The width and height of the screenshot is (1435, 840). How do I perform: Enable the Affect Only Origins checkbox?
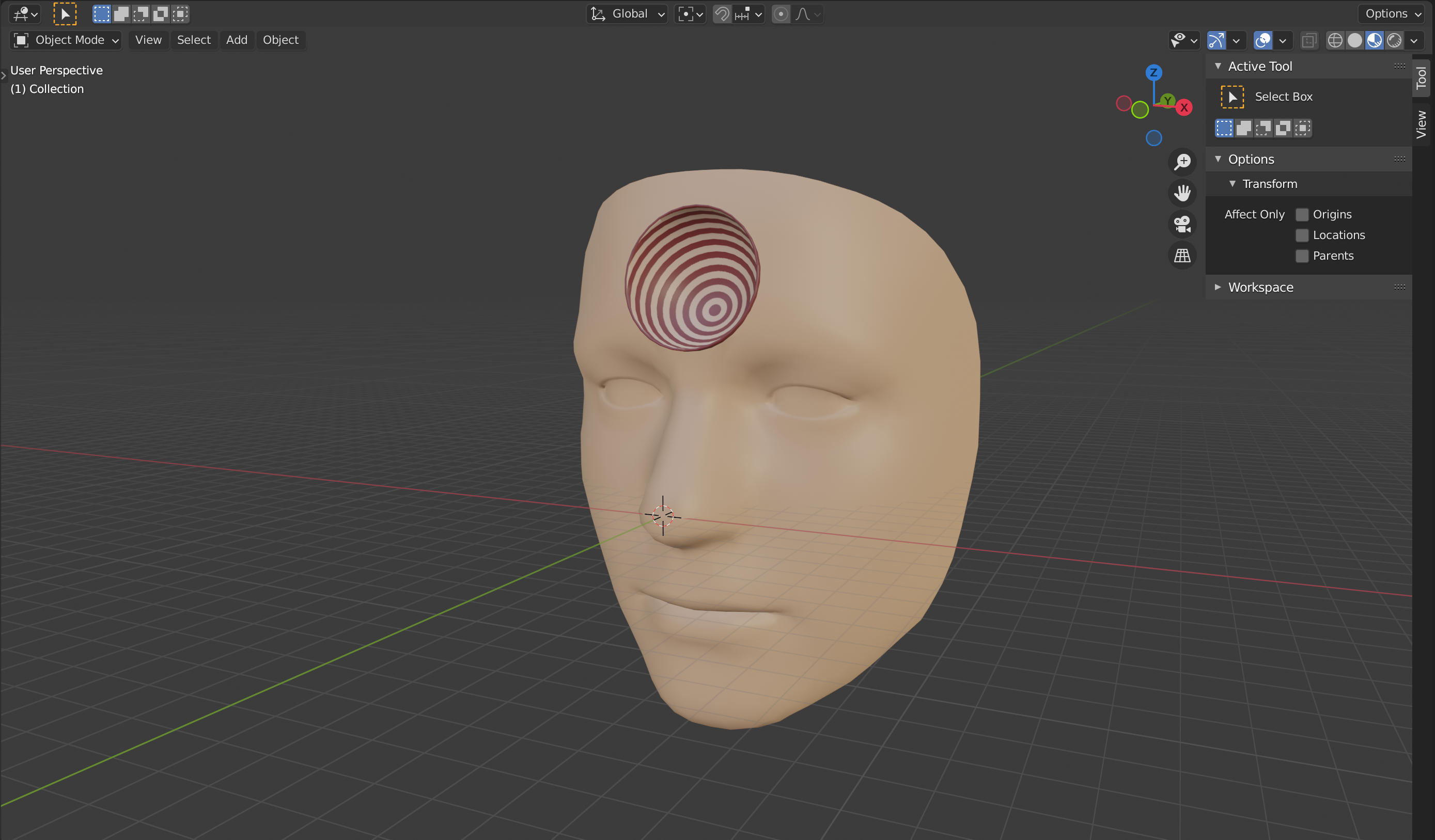point(1302,215)
